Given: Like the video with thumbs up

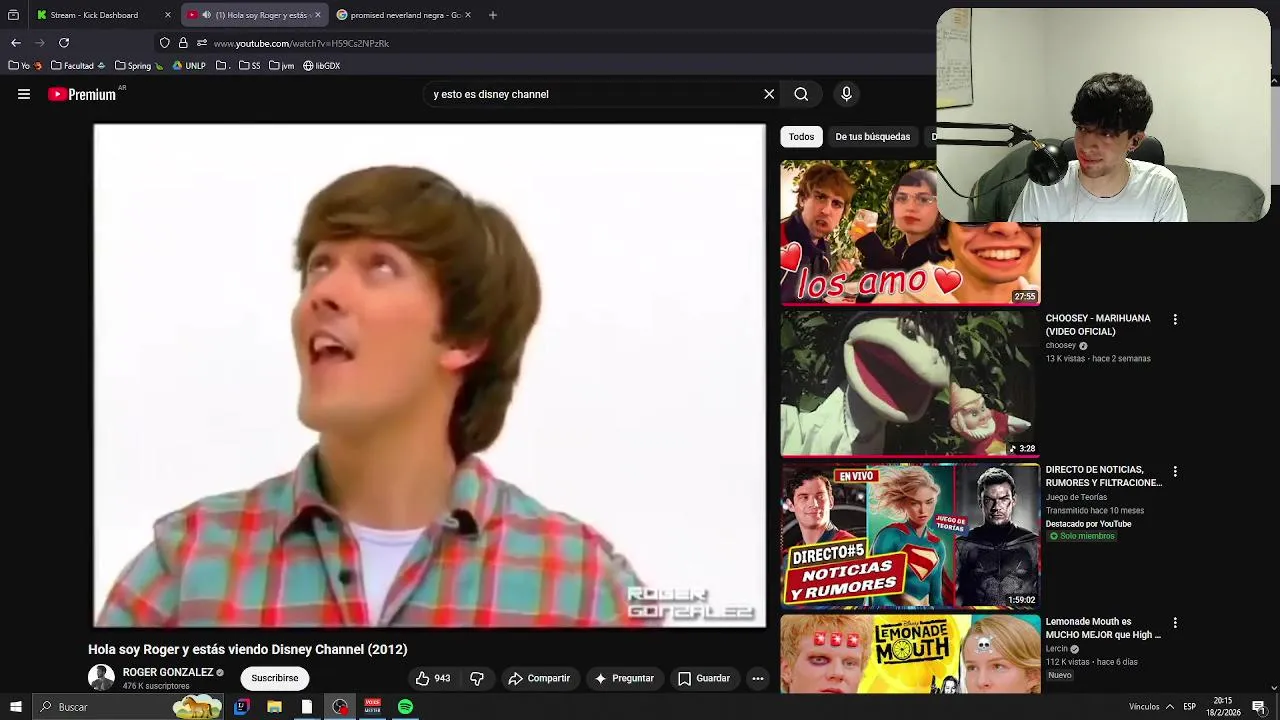Looking at the screenshot, I should coord(433,678).
